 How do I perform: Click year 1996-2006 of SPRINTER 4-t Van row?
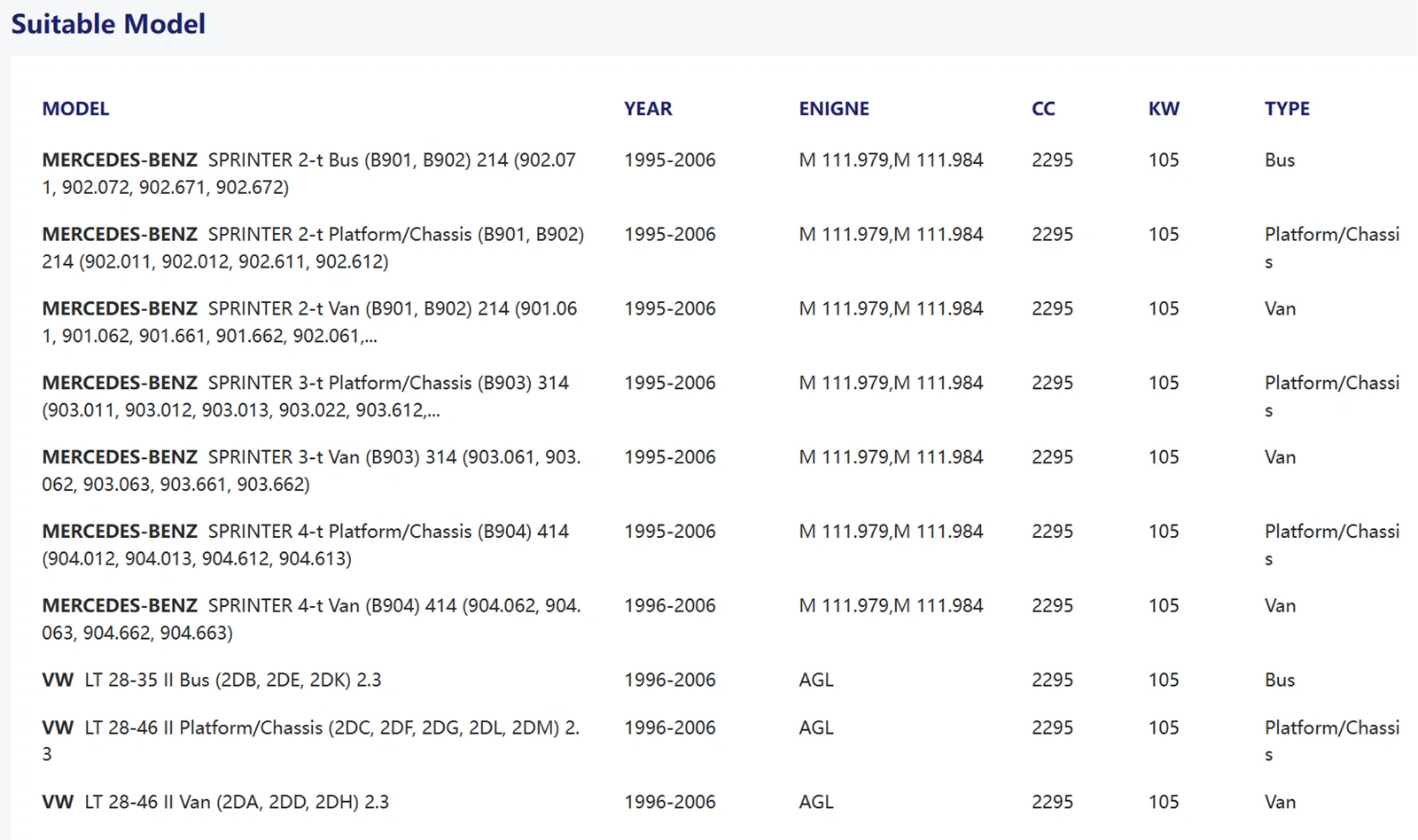670,606
